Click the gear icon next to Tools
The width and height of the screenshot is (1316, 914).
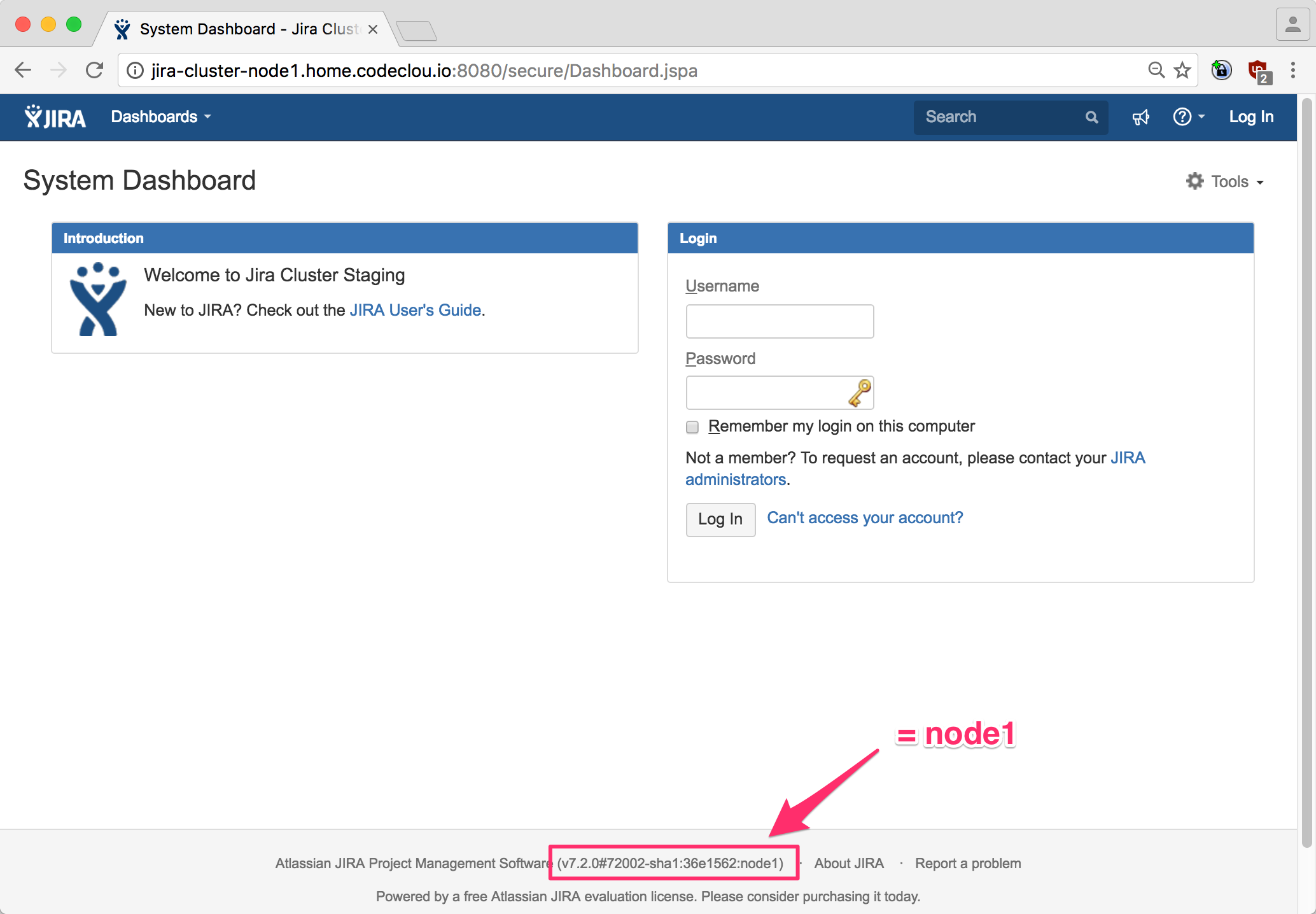1194,181
